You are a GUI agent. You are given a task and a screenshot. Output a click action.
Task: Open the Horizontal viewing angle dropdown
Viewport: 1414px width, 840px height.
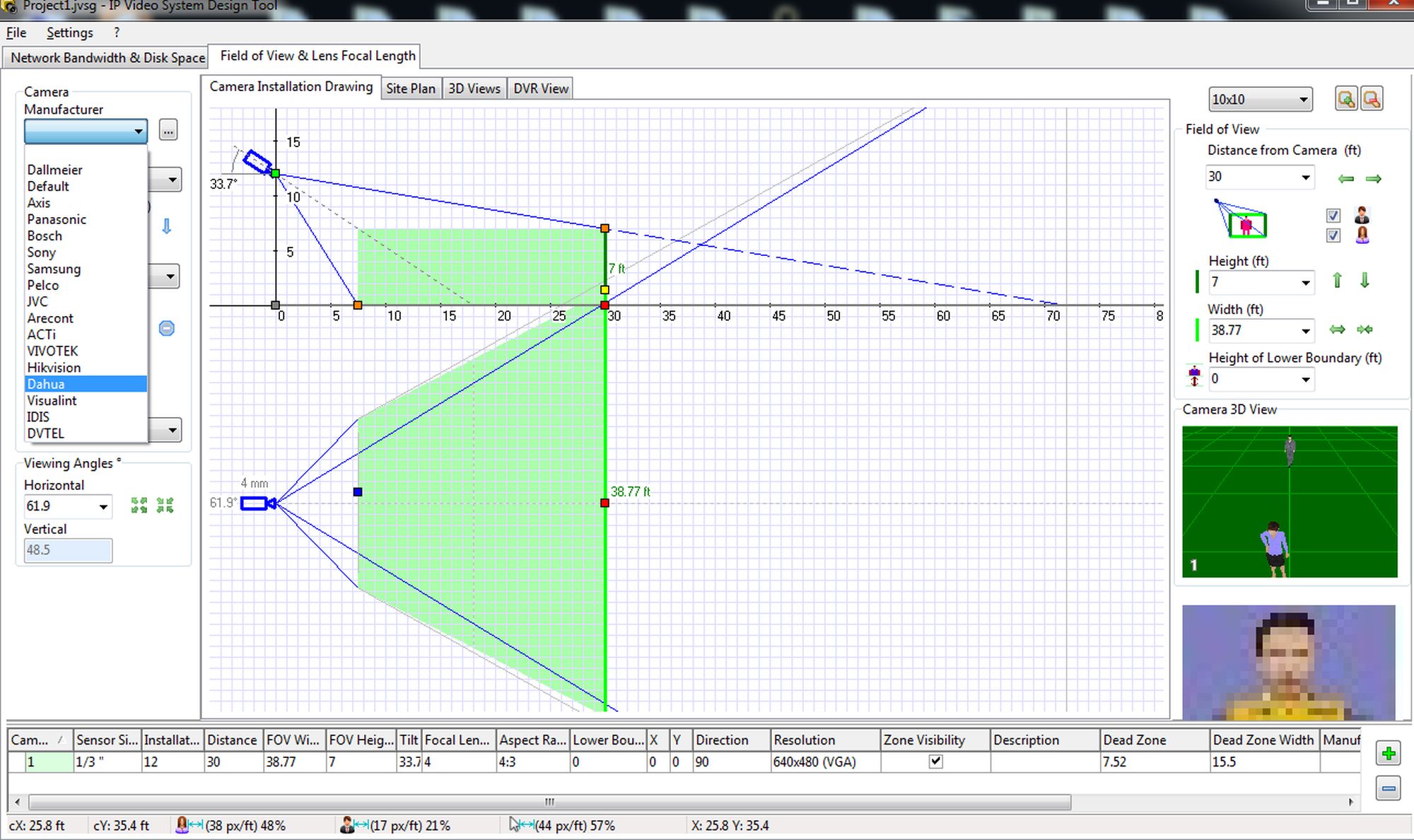point(103,507)
